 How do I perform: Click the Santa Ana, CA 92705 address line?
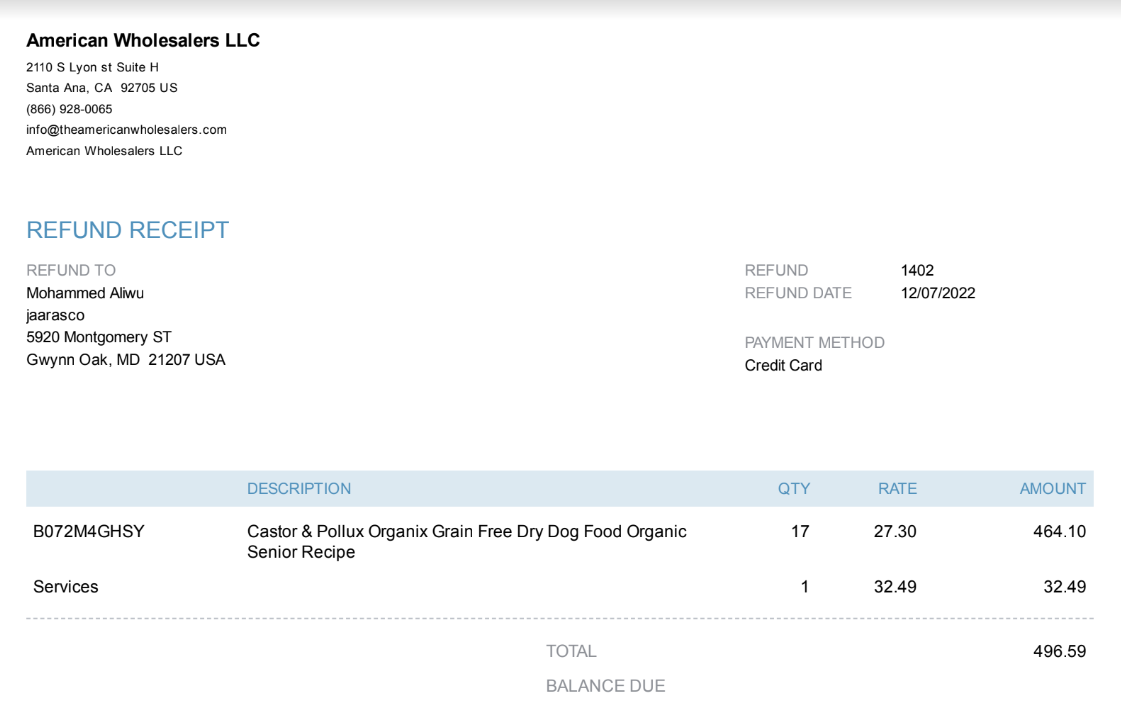click(102, 88)
